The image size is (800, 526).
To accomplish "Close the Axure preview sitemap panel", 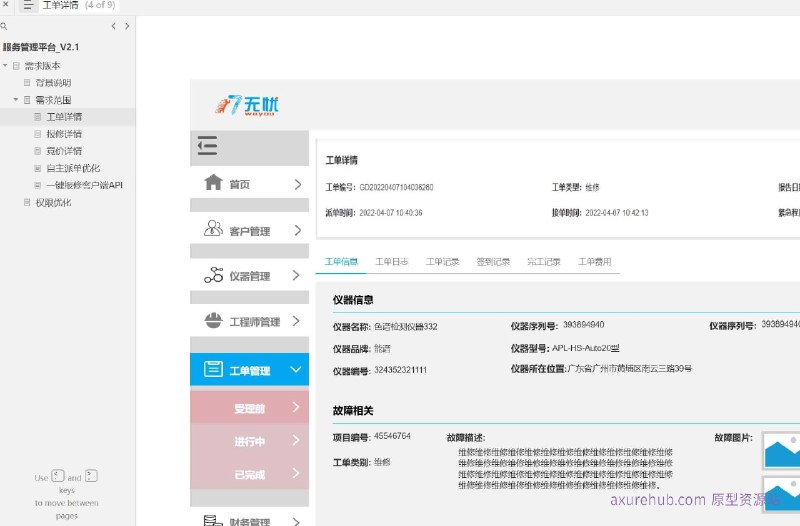I will tap(6, 5).
